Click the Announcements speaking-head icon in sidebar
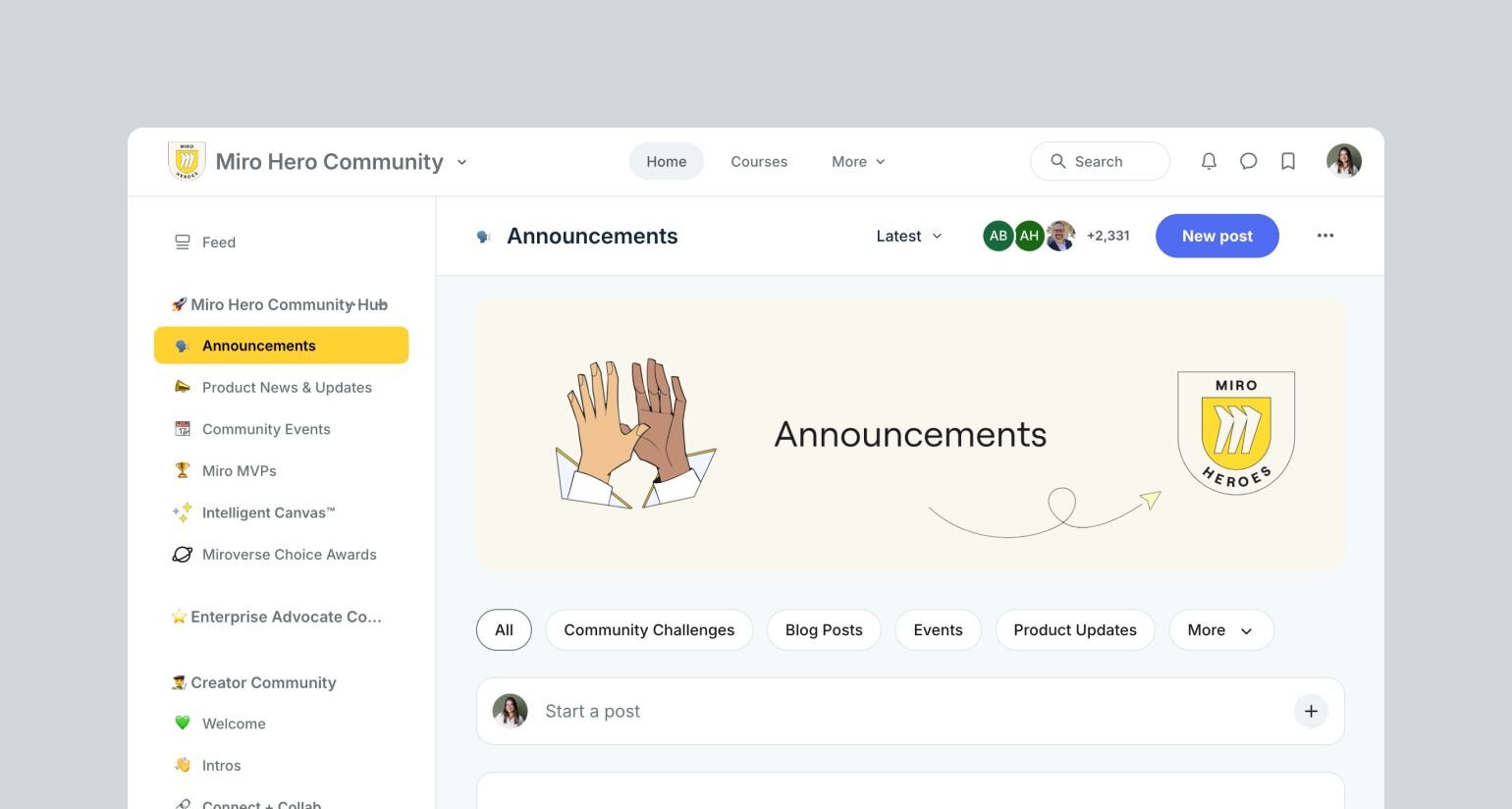Screen dimensions: 1512x809 tap(182, 346)
